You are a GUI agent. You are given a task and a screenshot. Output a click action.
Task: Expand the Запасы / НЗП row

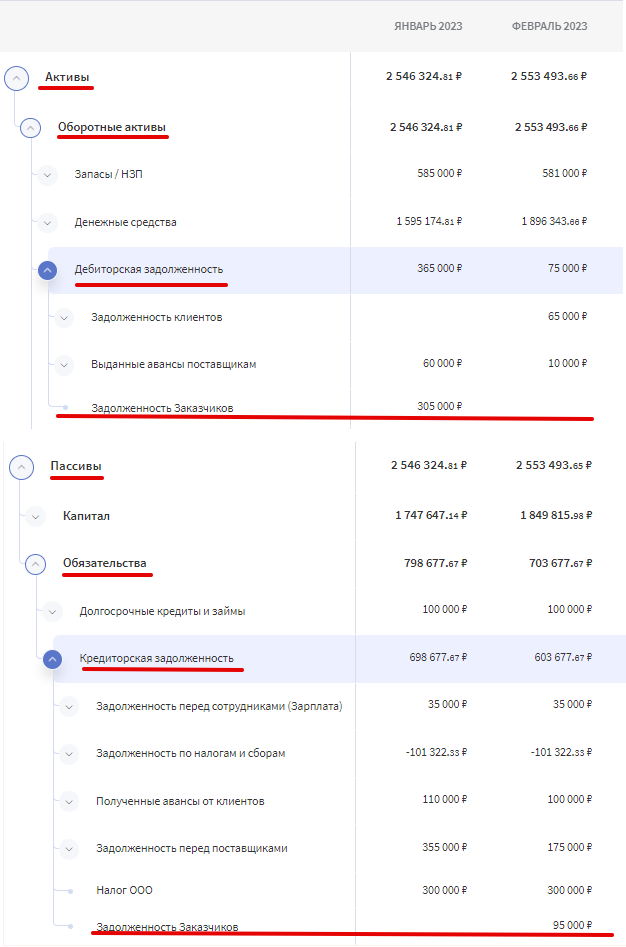[x=47, y=175]
